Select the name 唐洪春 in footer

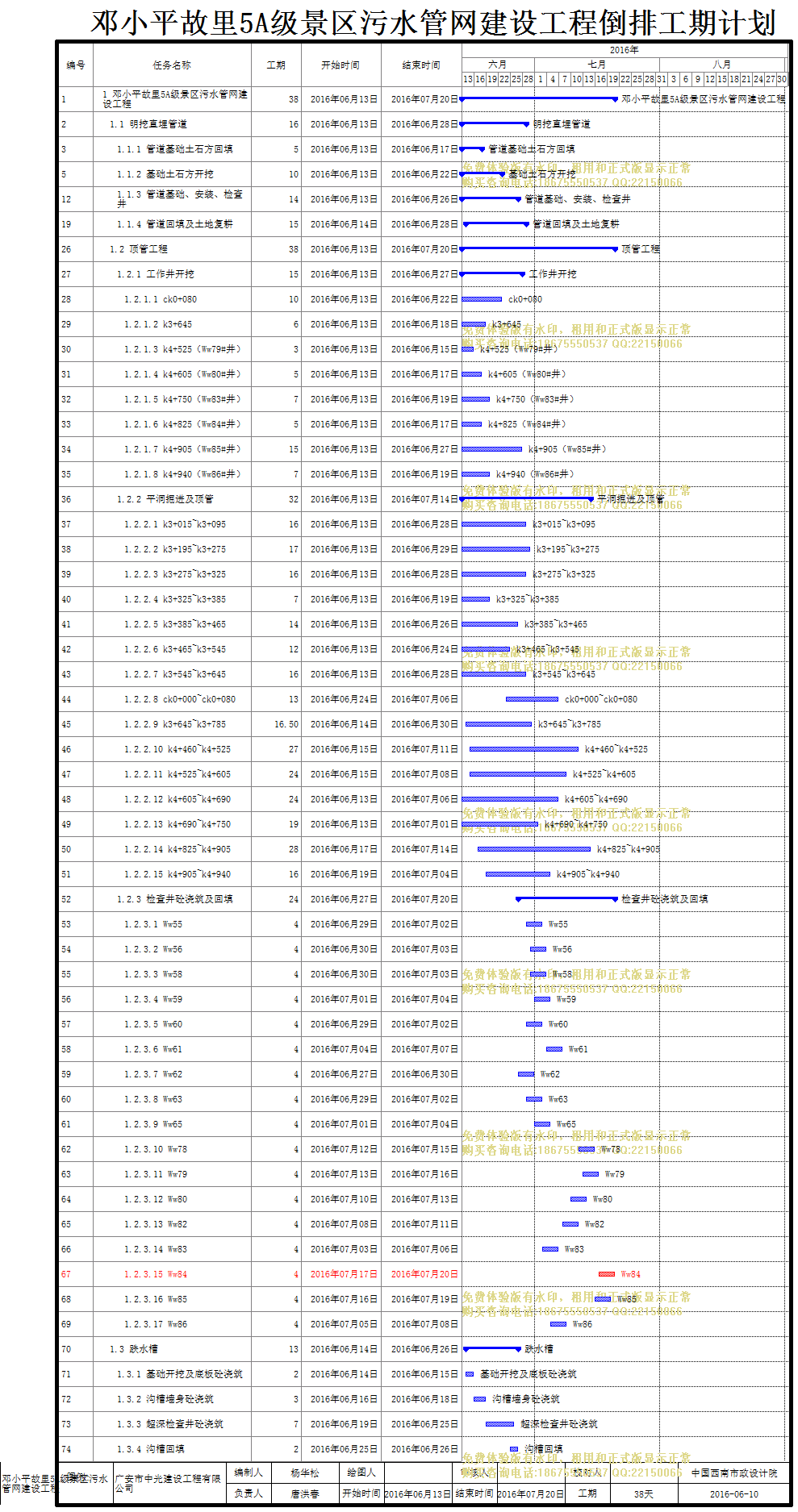305,1493
